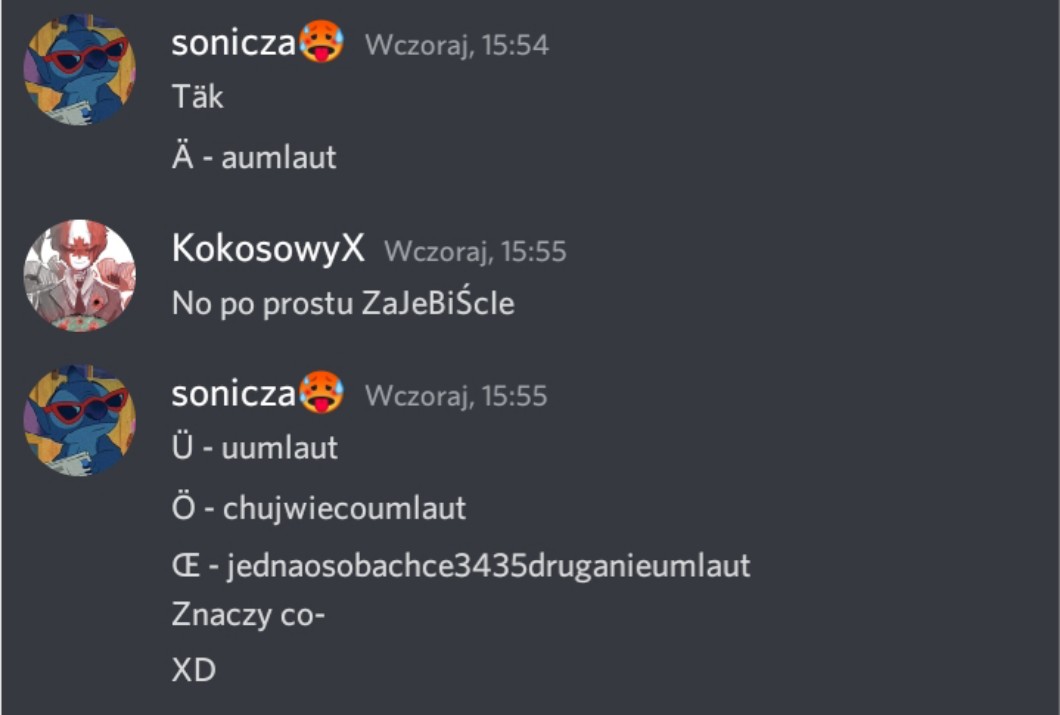Viewport: 1060px width, 715px height.
Task: Click the message 'Ö - chujwiecoumlaut'
Action: click(319, 508)
